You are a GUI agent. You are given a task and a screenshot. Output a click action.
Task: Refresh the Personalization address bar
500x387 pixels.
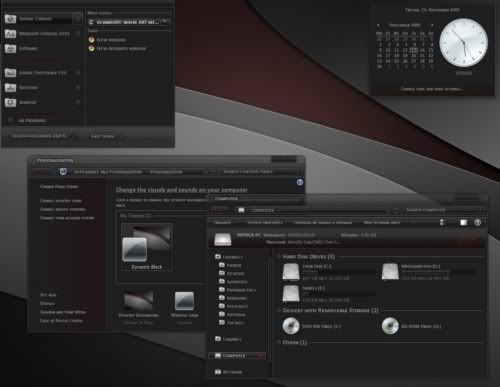pos(213,172)
